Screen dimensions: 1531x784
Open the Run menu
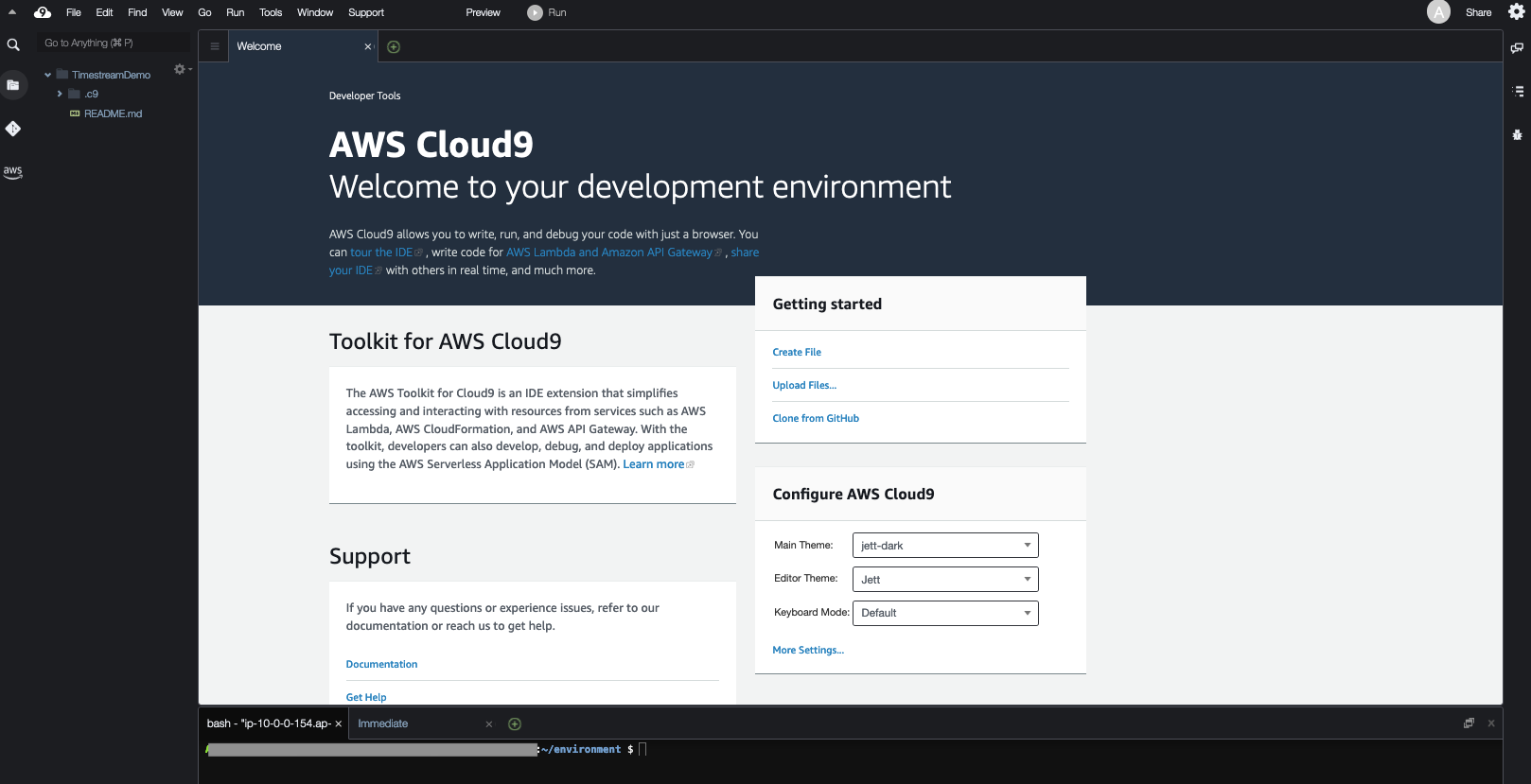click(236, 12)
